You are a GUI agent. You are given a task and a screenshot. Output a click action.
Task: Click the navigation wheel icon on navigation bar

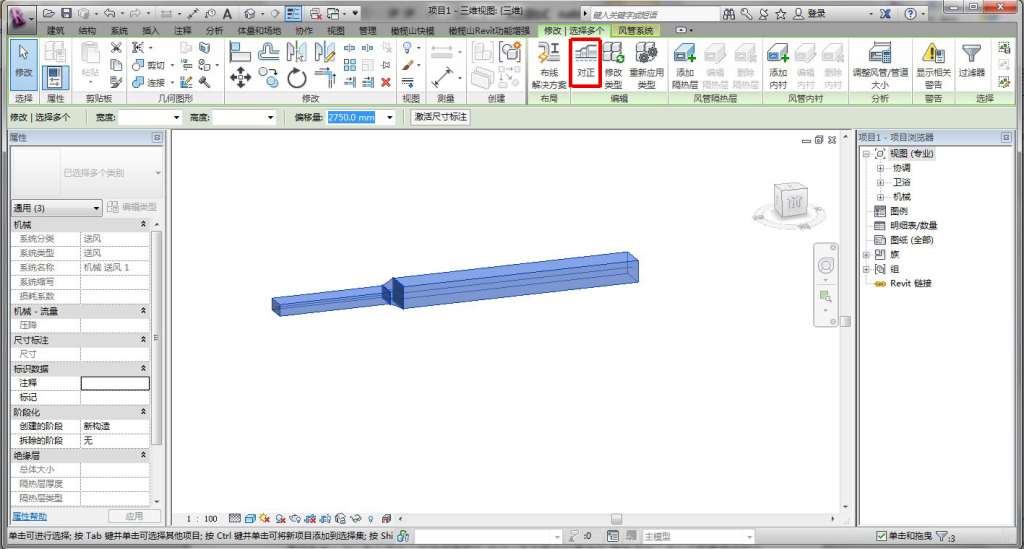click(825, 266)
